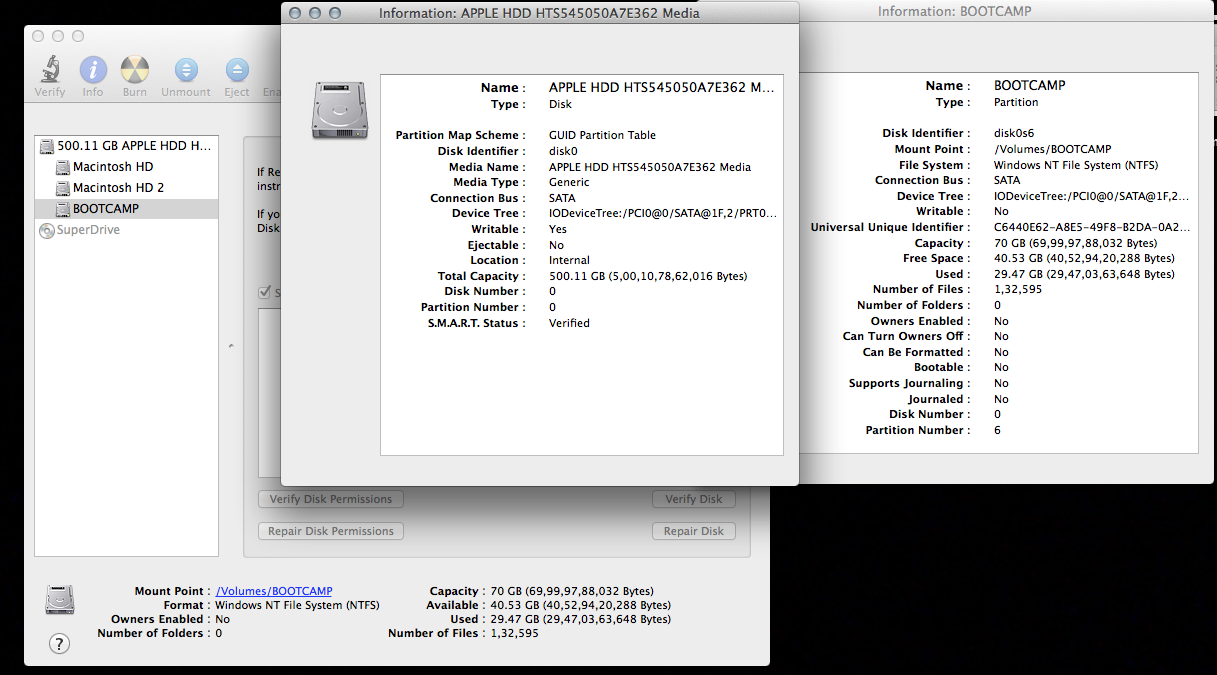Click the sidebar splitter handle dot
This screenshot has width=1217, height=675.
point(231,346)
